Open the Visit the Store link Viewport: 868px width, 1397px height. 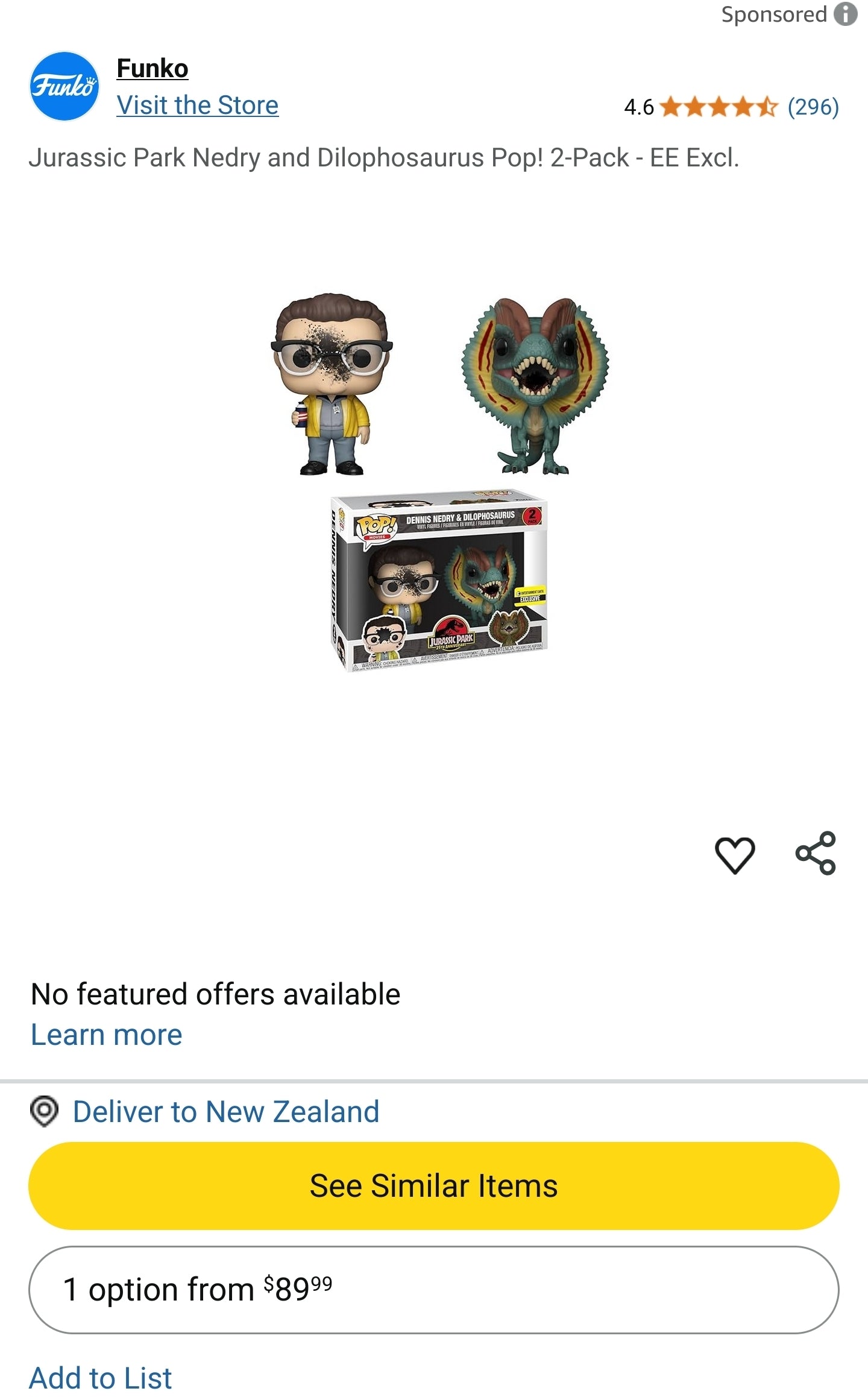click(198, 105)
